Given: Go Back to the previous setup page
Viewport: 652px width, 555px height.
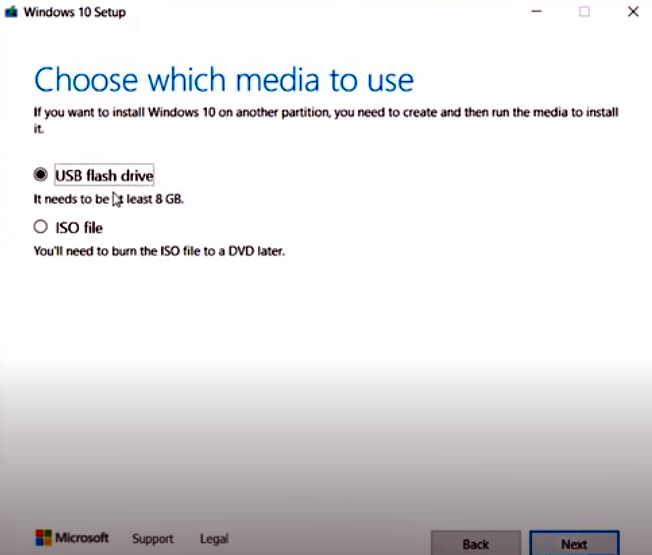Looking at the screenshot, I should pos(476,543).
